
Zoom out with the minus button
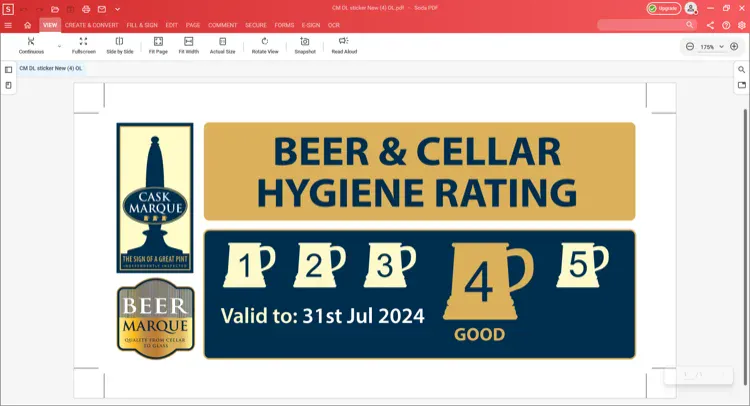click(690, 46)
